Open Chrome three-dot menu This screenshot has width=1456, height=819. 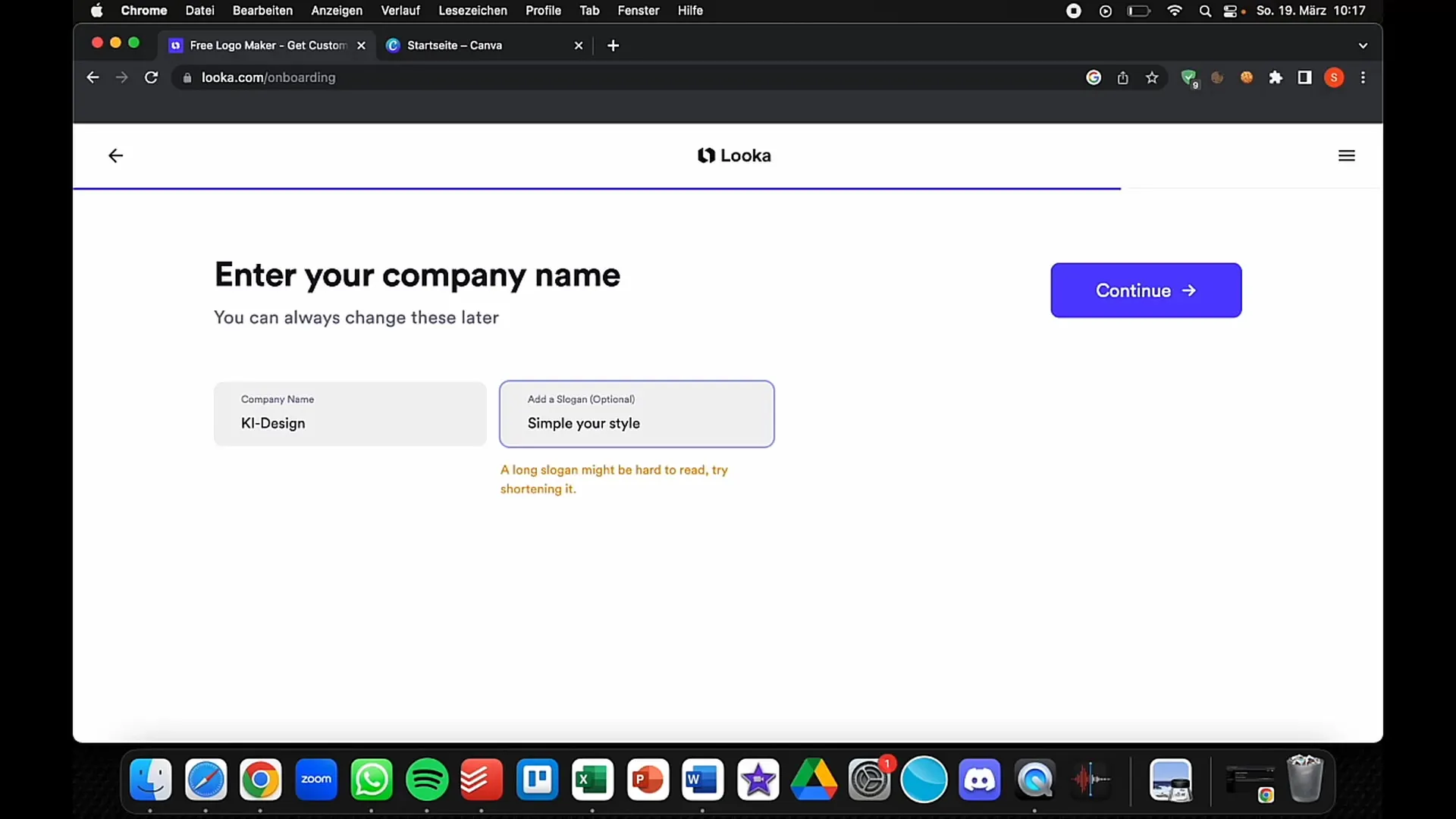[1363, 77]
